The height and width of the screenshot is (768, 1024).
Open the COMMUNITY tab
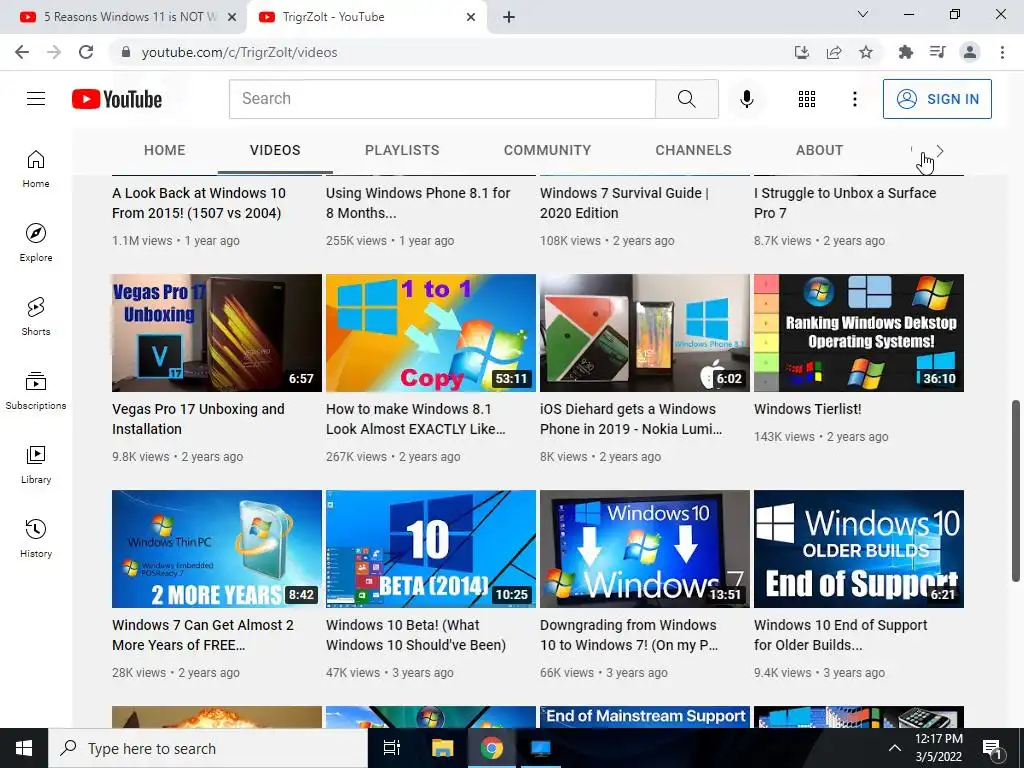pyautogui.click(x=547, y=150)
